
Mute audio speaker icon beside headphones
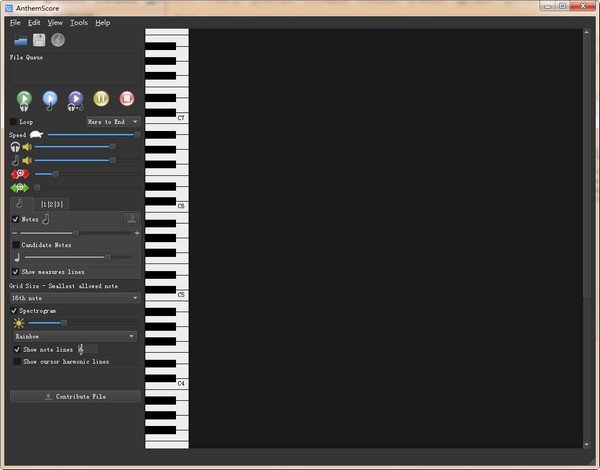point(27,147)
